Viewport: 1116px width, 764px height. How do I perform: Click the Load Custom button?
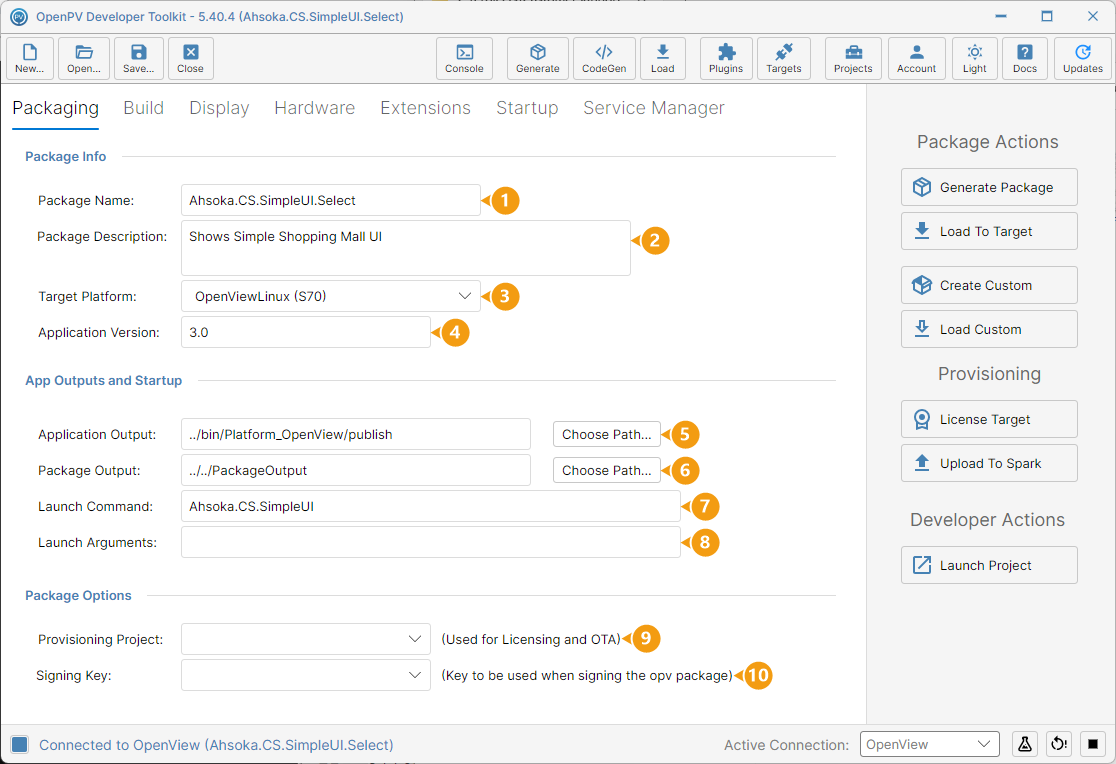coord(989,330)
